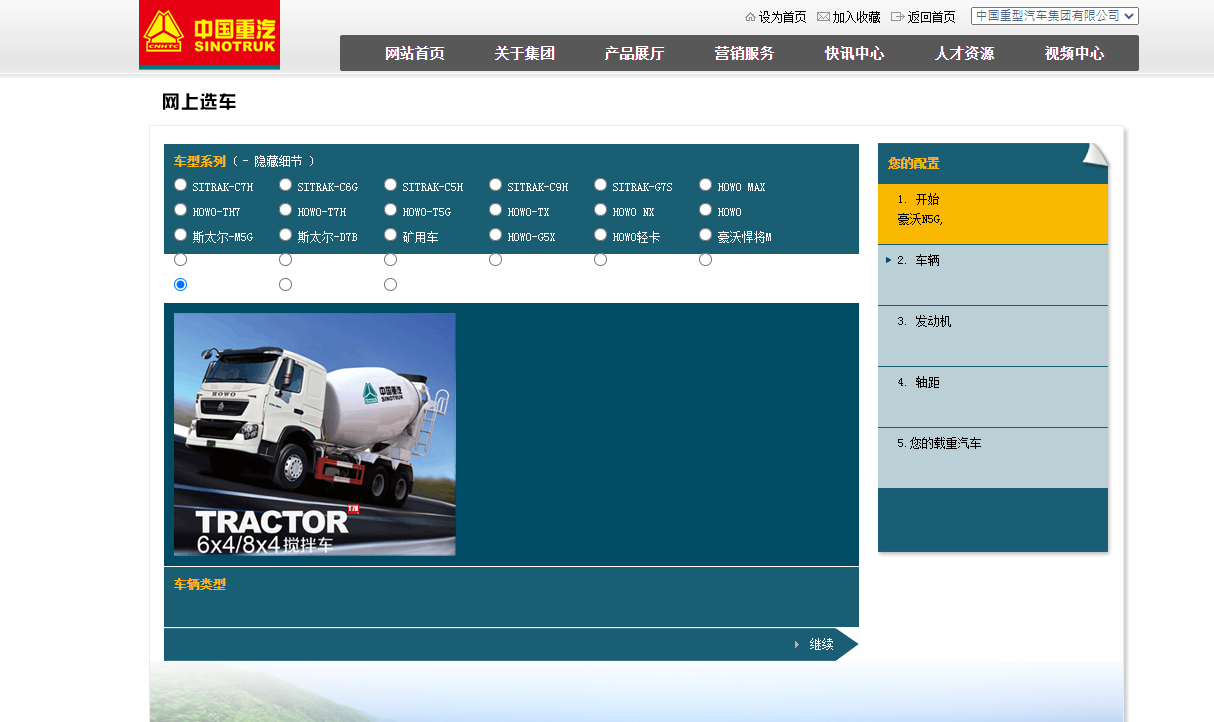
Task: Select the 矿用车 radio button
Action: pyautogui.click(x=390, y=235)
